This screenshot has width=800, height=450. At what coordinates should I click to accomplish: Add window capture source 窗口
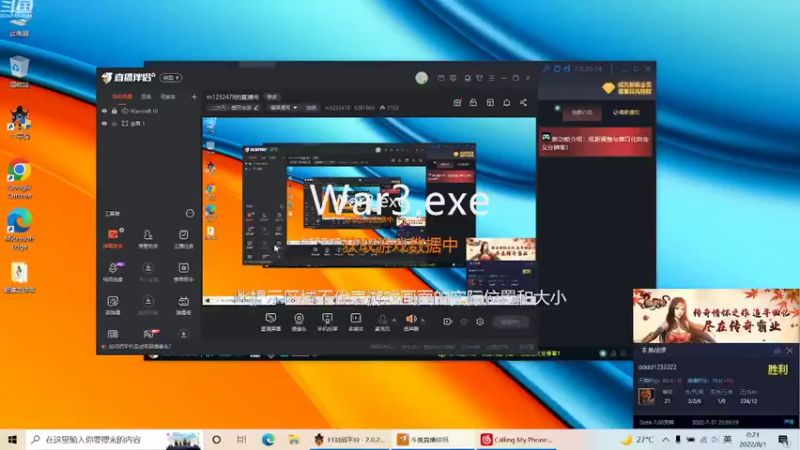[270, 322]
